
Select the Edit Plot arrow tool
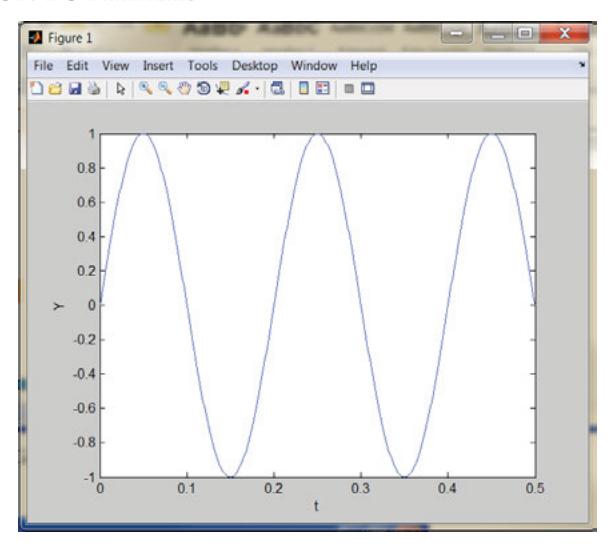point(121,89)
